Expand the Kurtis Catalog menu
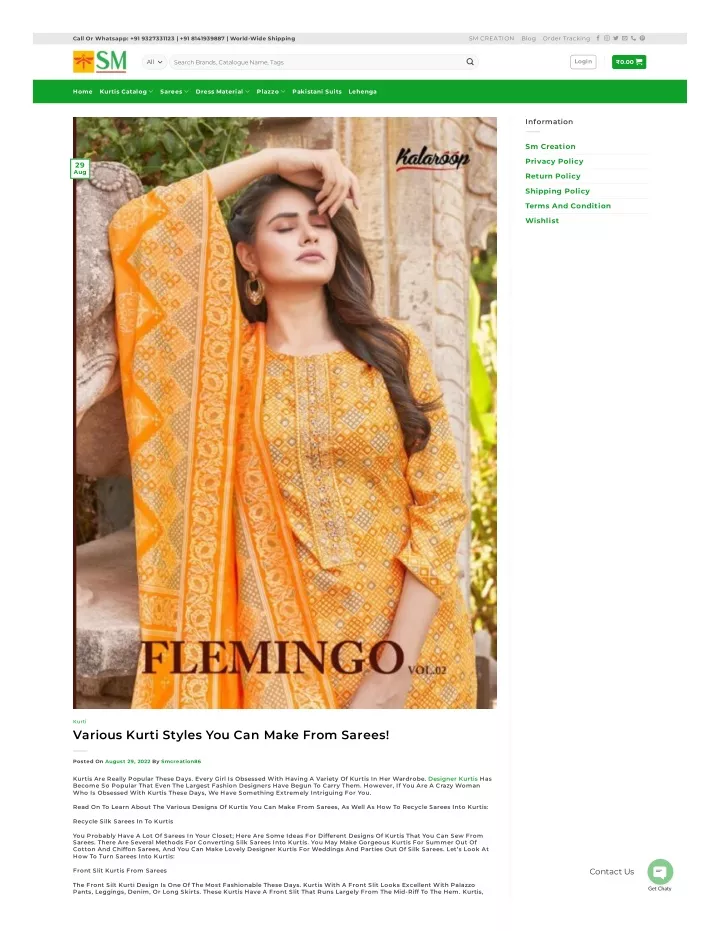 (126, 91)
